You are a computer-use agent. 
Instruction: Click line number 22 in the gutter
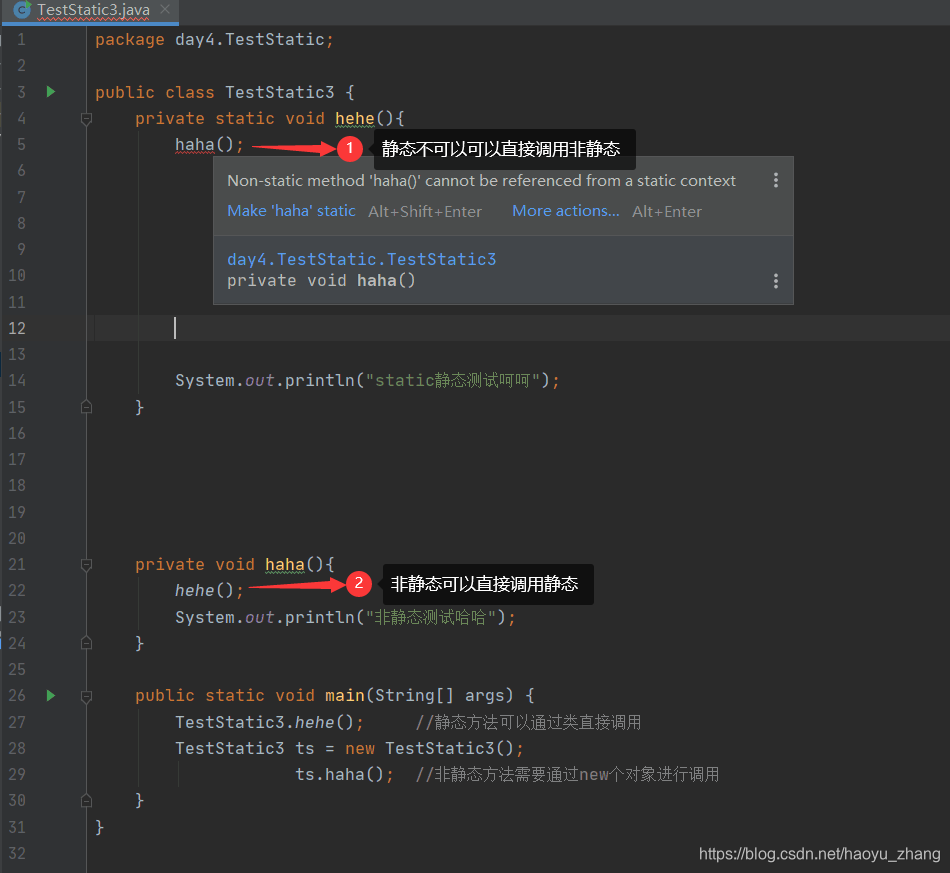pyautogui.click(x=17, y=590)
